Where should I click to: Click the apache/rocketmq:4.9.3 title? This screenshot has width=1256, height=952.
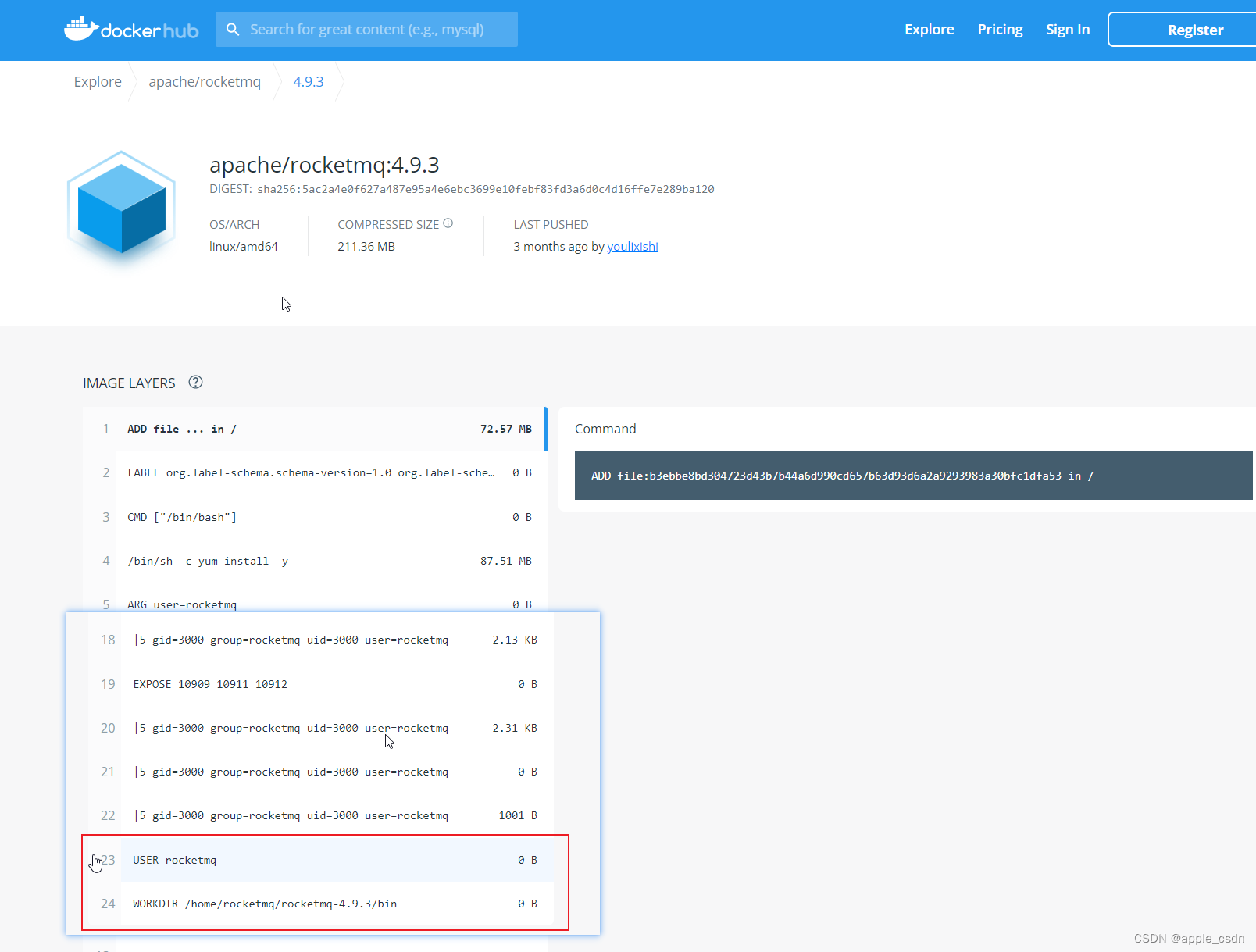pyautogui.click(x=324, y=165)
